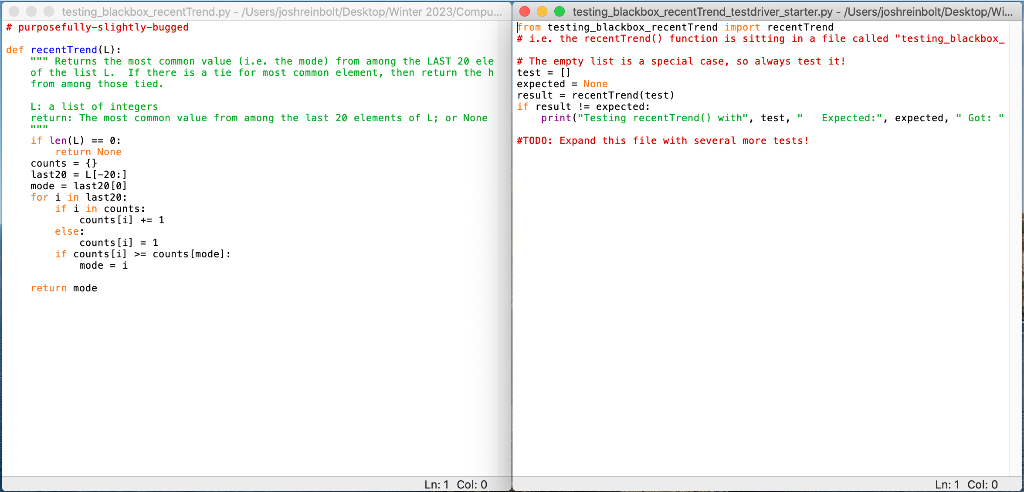1024x492 pixels.
Task: Click the '#TODO: Expand this file' comment
Action: coord(663,140)
